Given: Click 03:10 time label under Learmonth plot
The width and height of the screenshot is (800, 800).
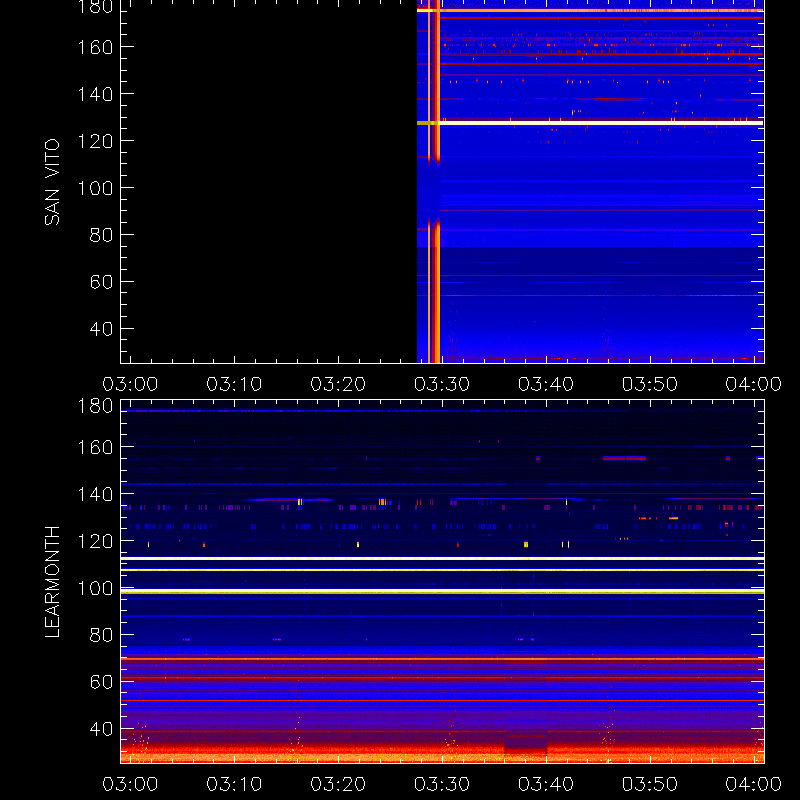Looking at the screenshot, I should coord(234,784).
